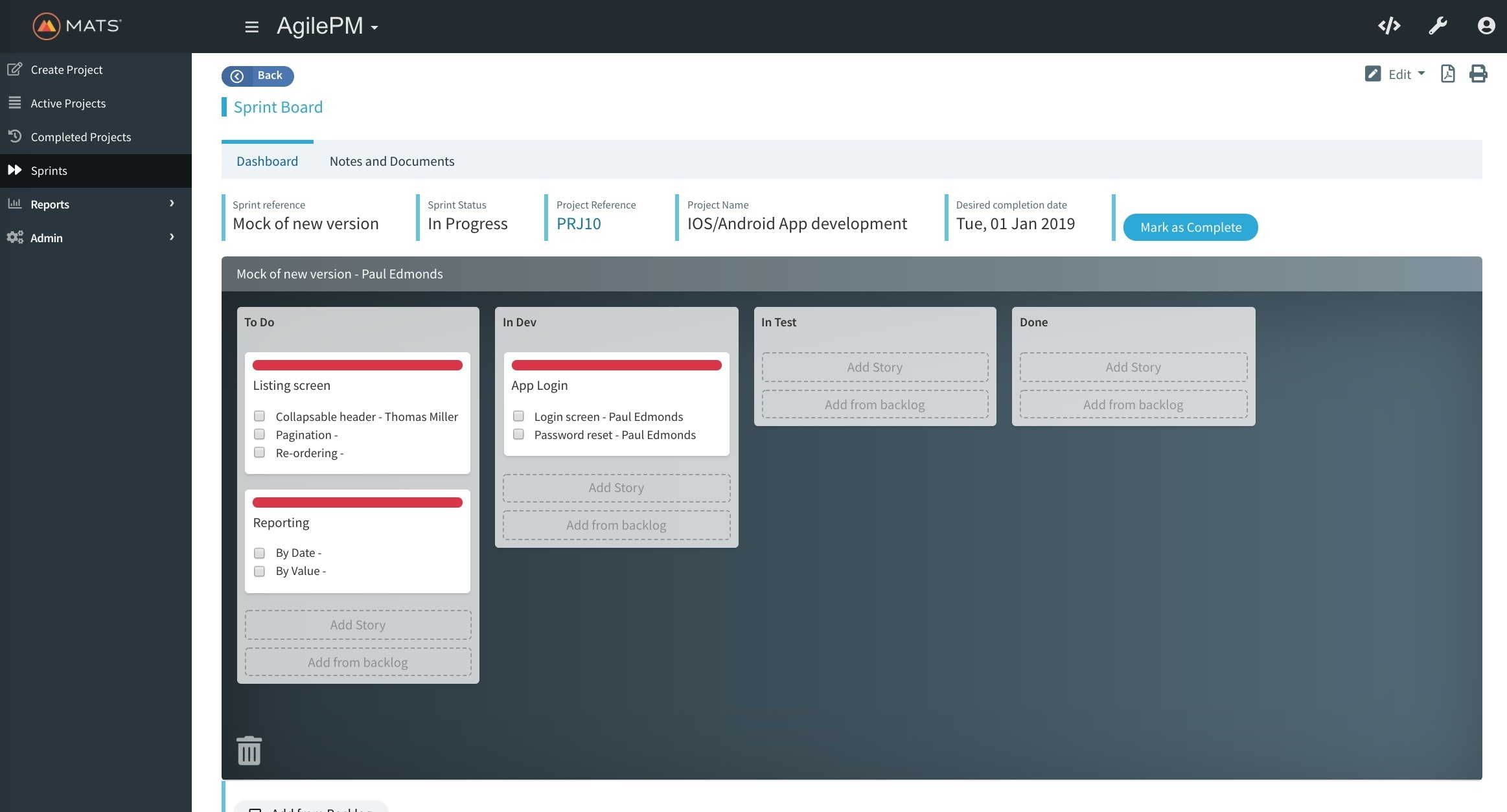Open the user account profile icon
The width and height of the screenshot is (1507, 812).
(x=1486, y=26)
